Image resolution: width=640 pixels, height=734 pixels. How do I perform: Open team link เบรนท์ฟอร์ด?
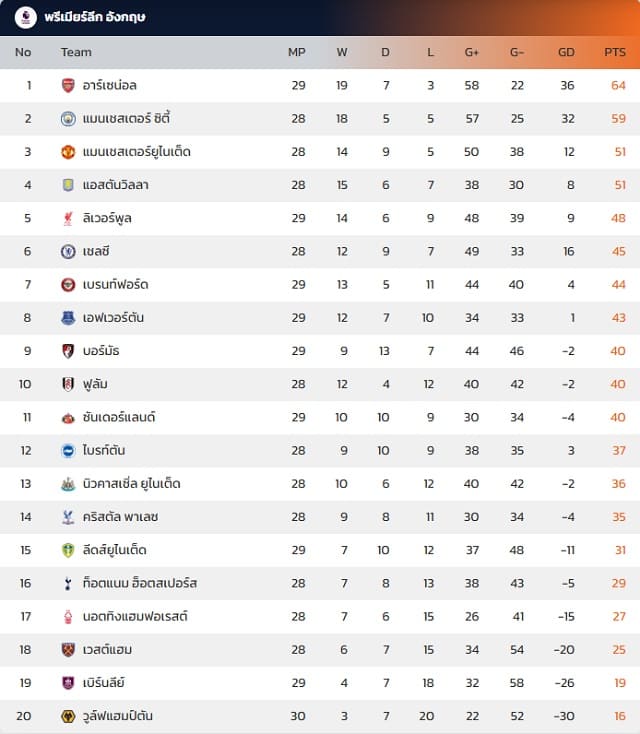click(116, 285)
